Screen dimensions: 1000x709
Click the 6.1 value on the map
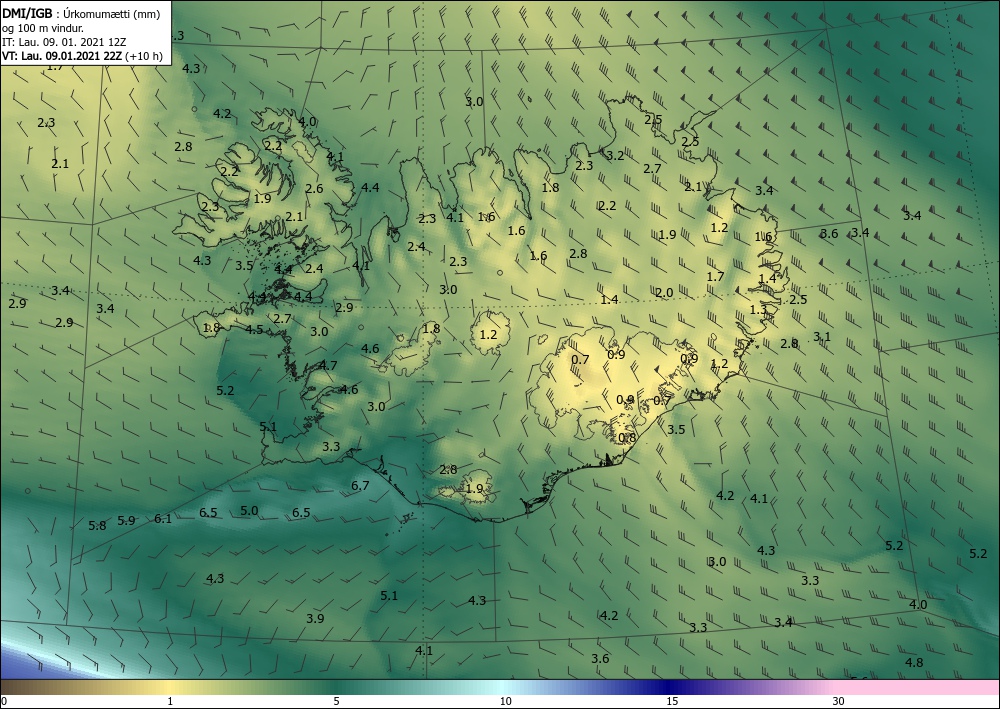(x=163, y=518)
